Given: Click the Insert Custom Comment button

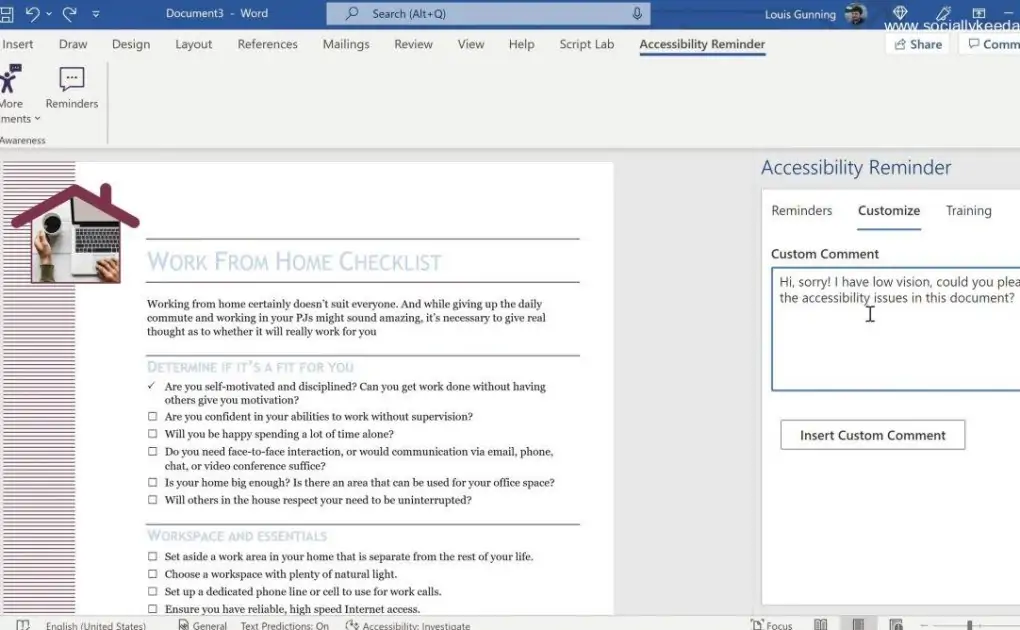Looking at the screenshot, I should tap(872, 435).
